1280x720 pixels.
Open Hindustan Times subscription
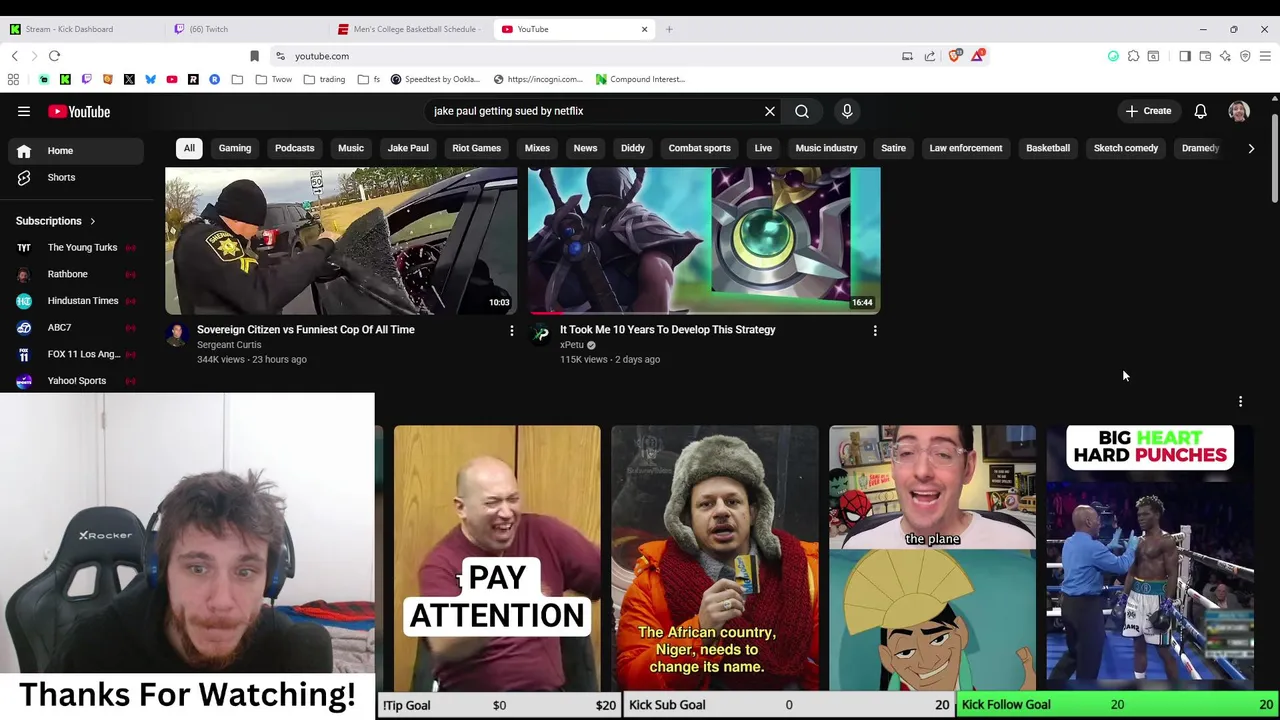click(76, 301)
